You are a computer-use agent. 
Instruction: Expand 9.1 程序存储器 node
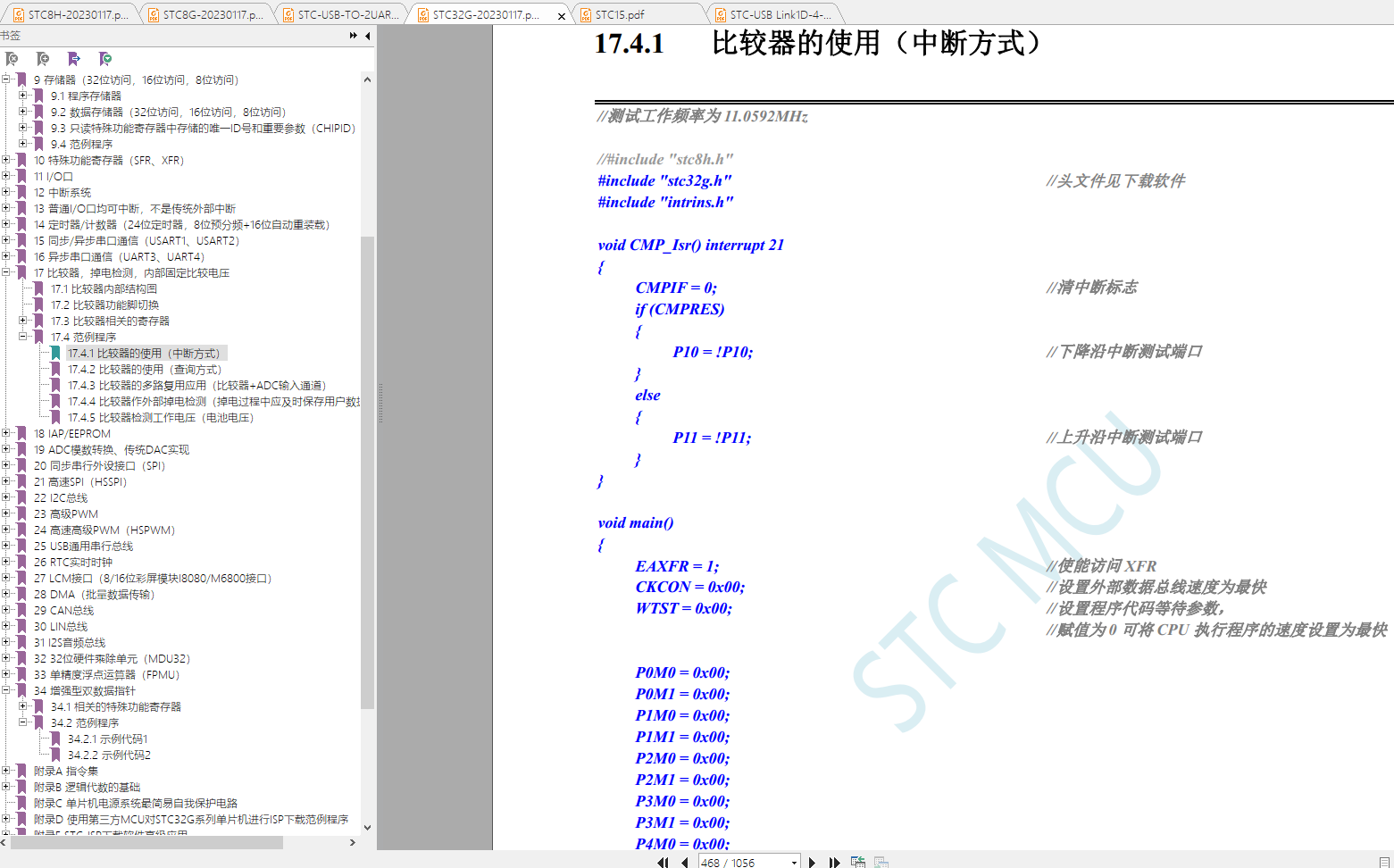click(x=23, y=96)
